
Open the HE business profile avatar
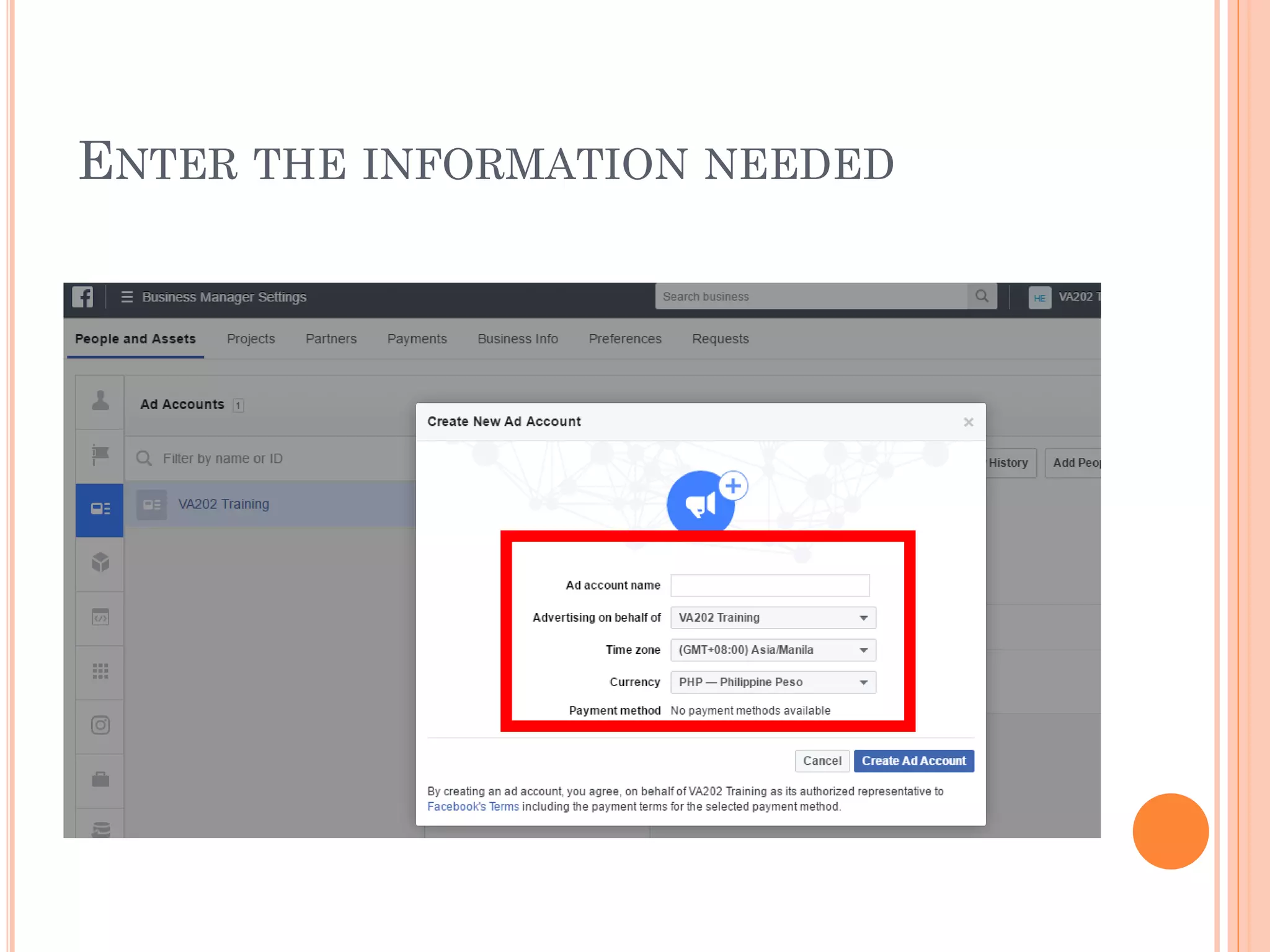(1040, 297)
